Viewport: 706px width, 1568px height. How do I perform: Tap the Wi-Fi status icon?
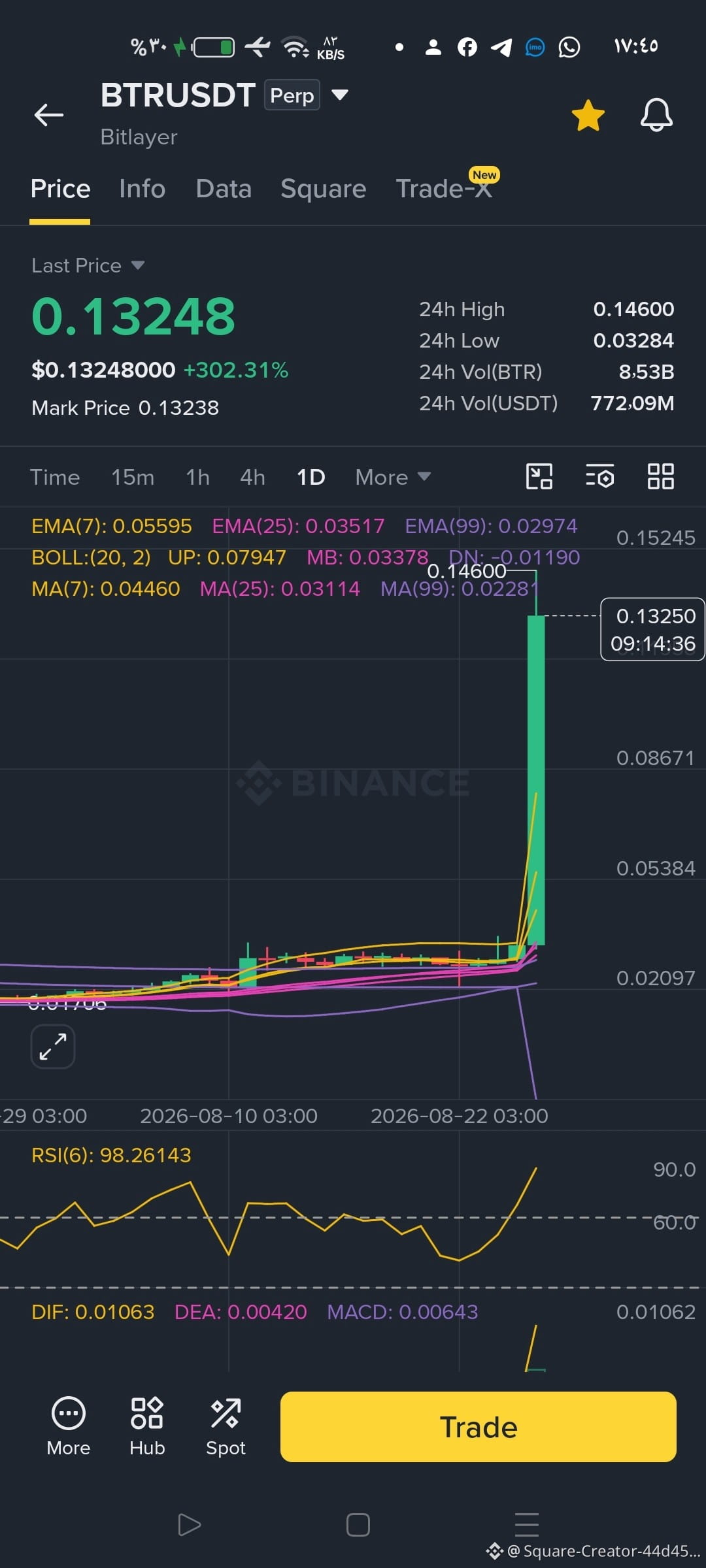click(x=295, y=47)
